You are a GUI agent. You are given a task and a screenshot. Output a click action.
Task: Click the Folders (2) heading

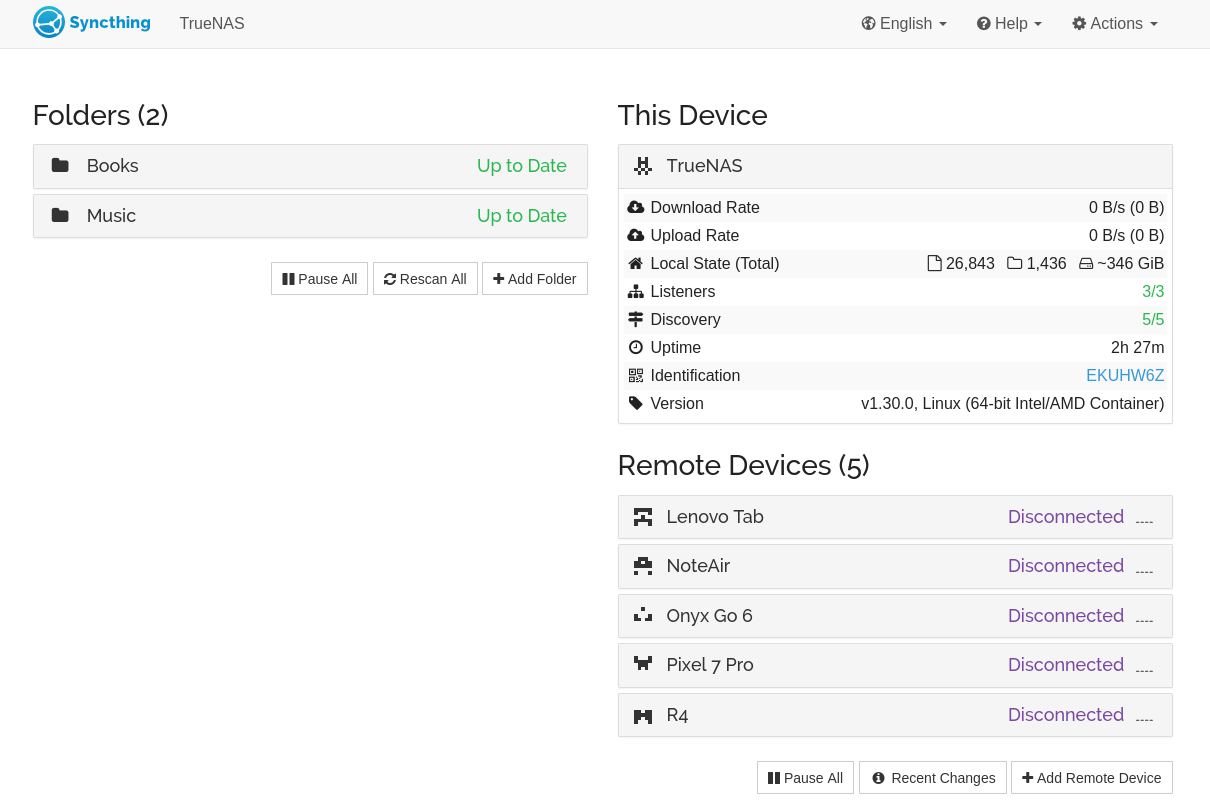(101, 116)
